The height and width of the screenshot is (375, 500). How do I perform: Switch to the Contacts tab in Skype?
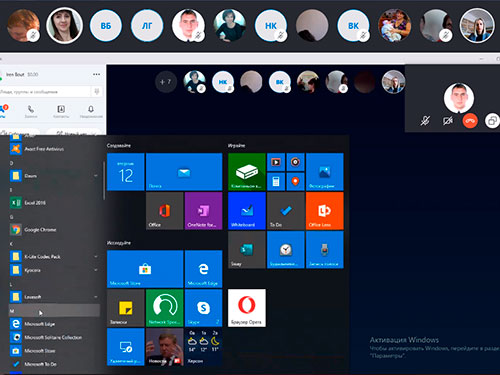tap(61, 112)
